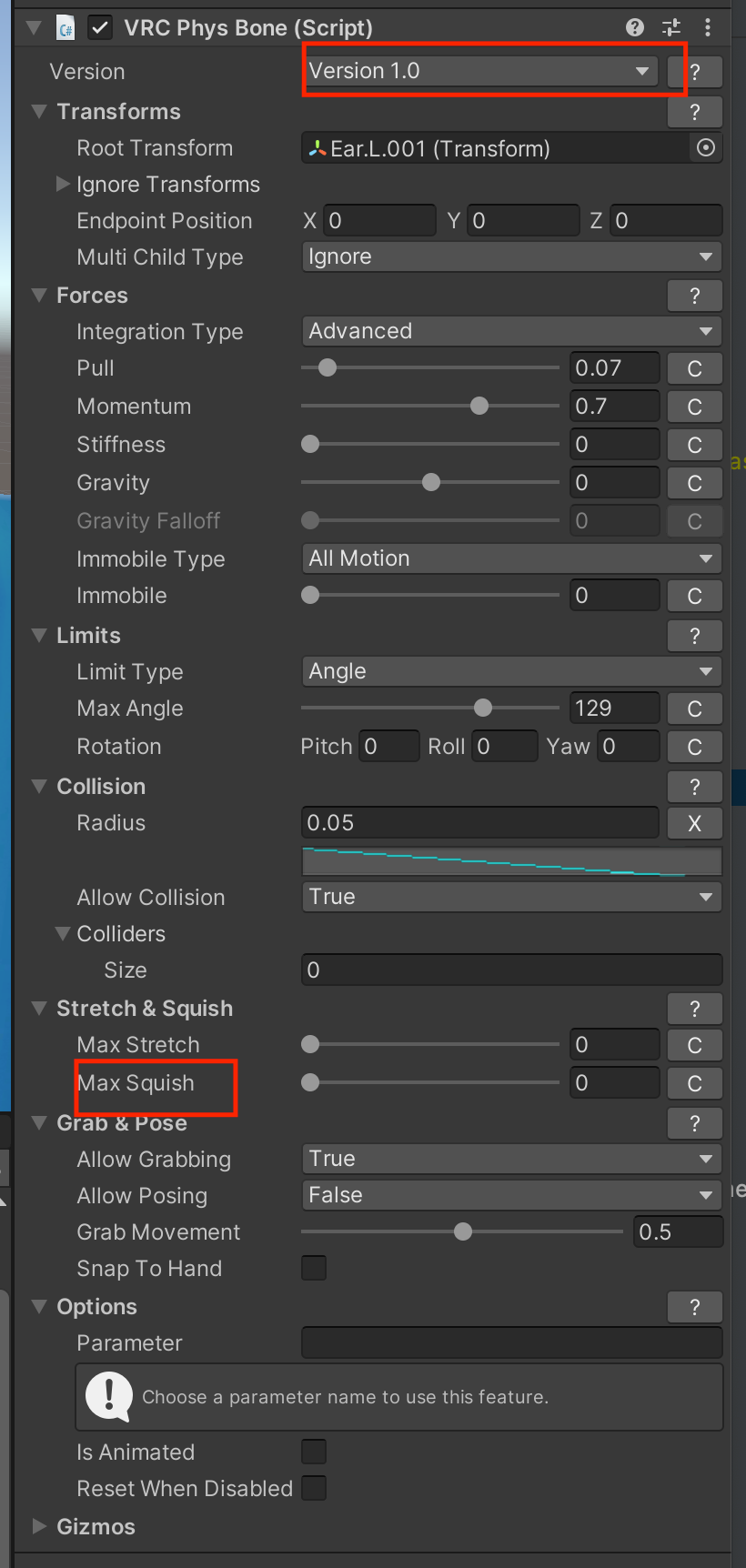746x1568 pixels.
Task: Enable Snap To Hand checkbox
Action: tap(314, 1268)
